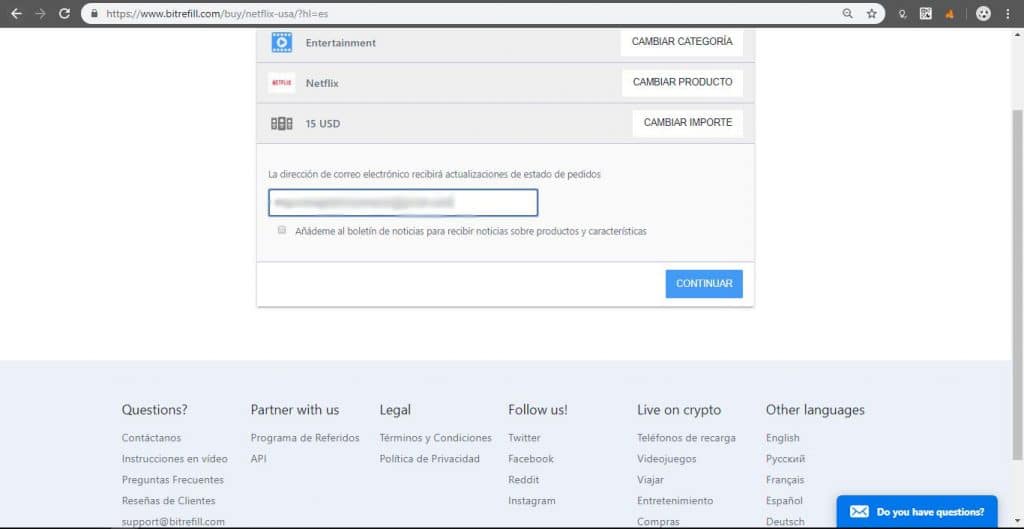
Task: Switch language to Français
Action: (x=785, y=479)
